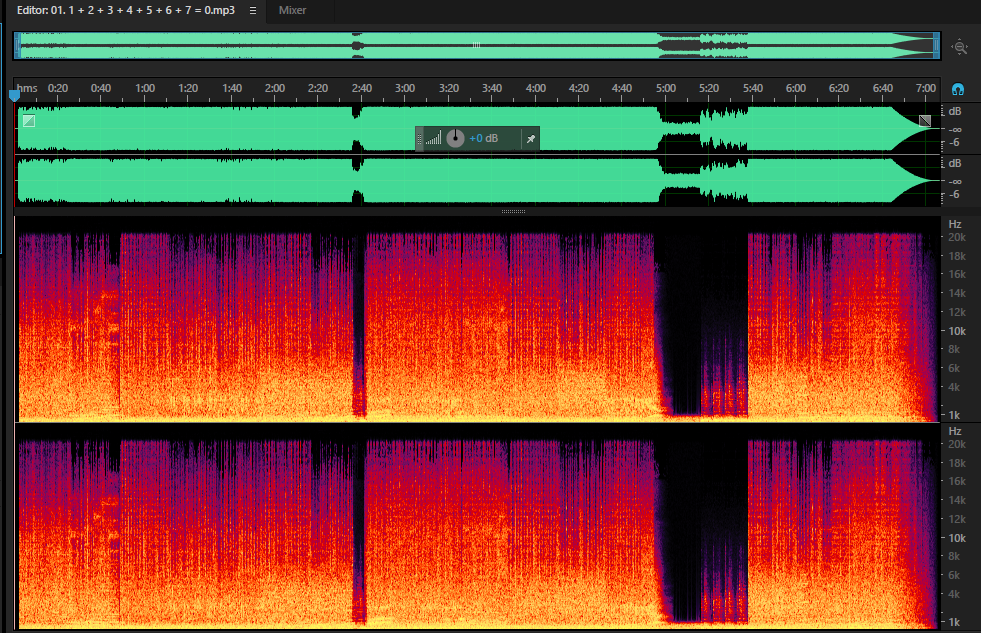Click the 6:20 mark on the timeline
Viewport: 981px width, 633px height.
(839, 88)
